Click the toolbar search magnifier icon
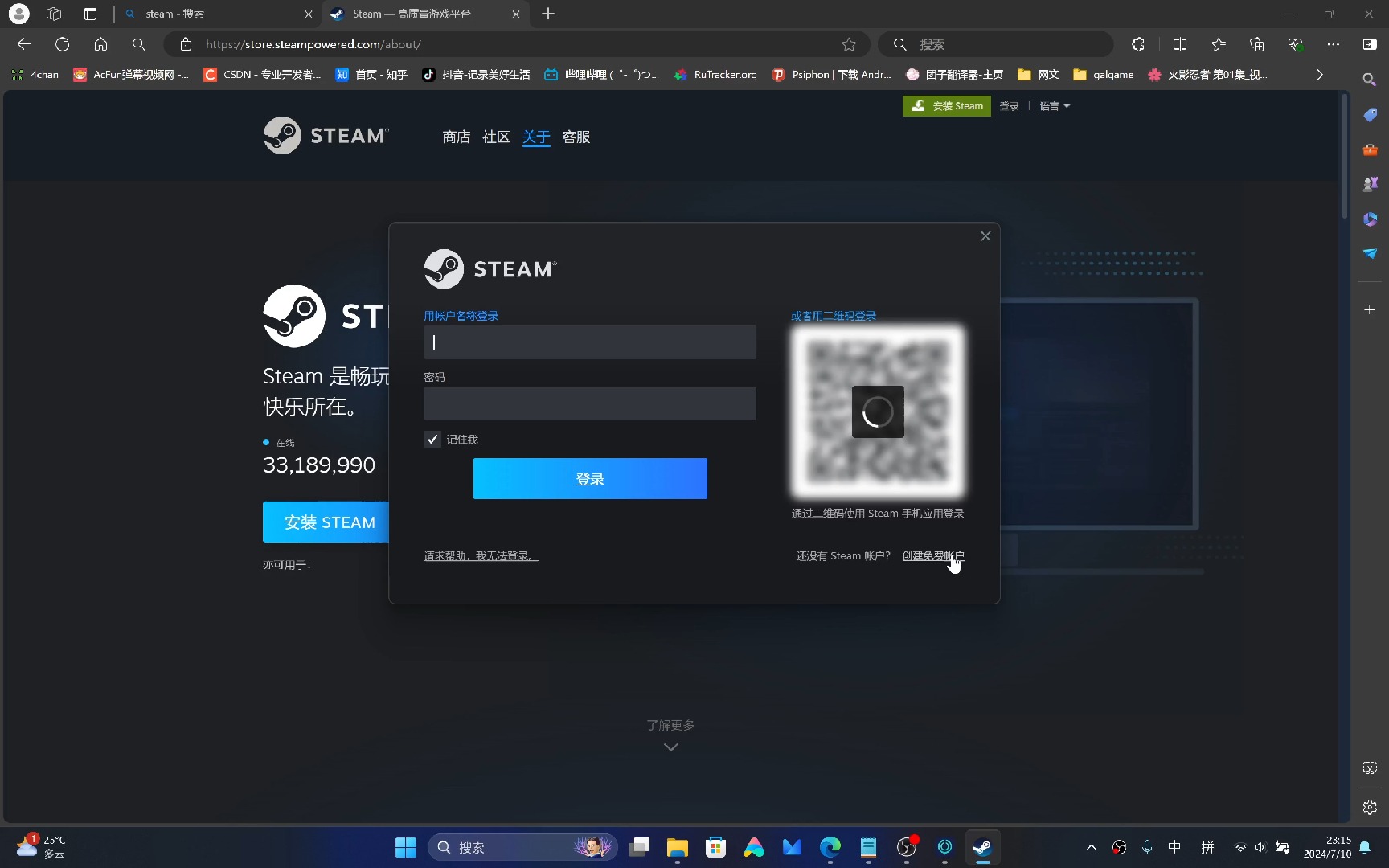1389x868 pixels. click(x=138, y=44)
